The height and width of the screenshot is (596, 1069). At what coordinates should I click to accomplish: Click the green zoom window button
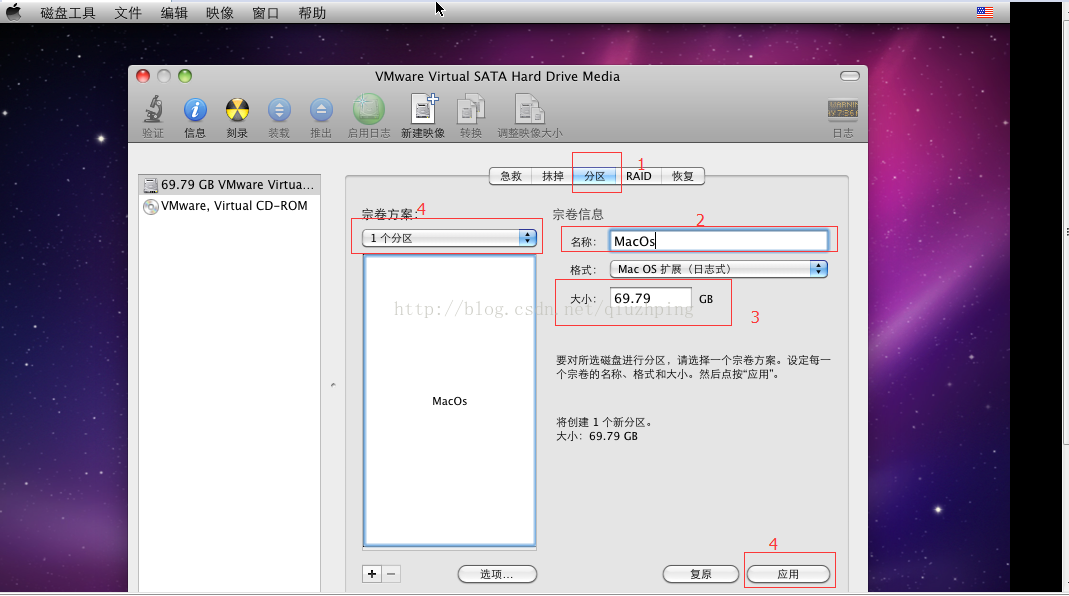(185, 76)
